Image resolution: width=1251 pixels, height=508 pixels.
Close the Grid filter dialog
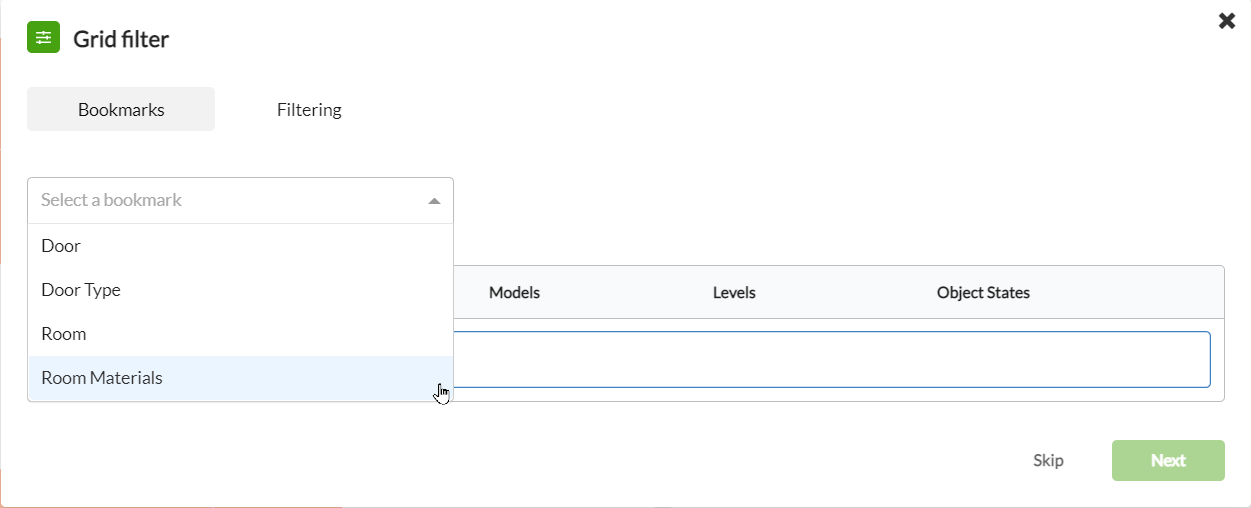click(x=1227, y=20)
